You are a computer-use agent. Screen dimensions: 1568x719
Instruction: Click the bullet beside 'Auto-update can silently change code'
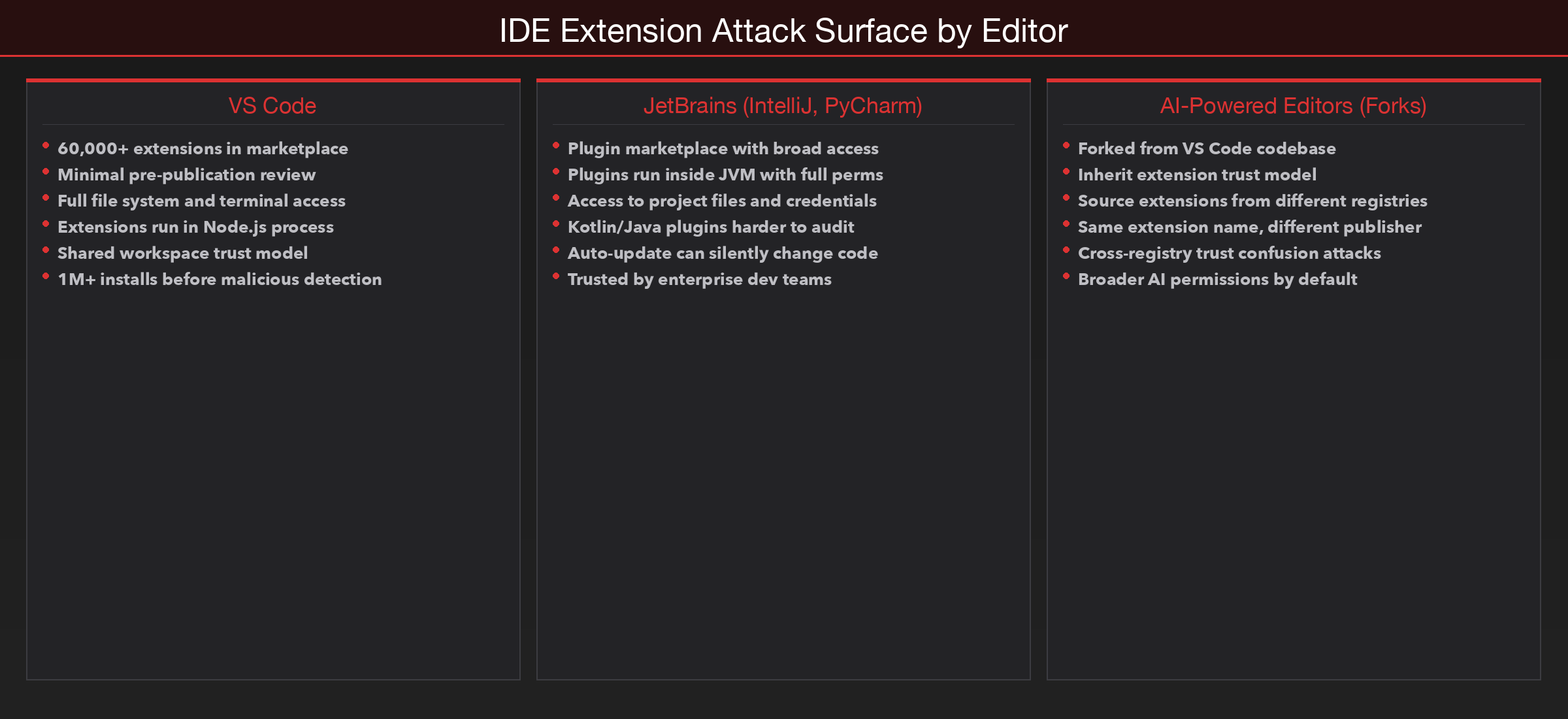pyautogui.click(x=556, y=250)
